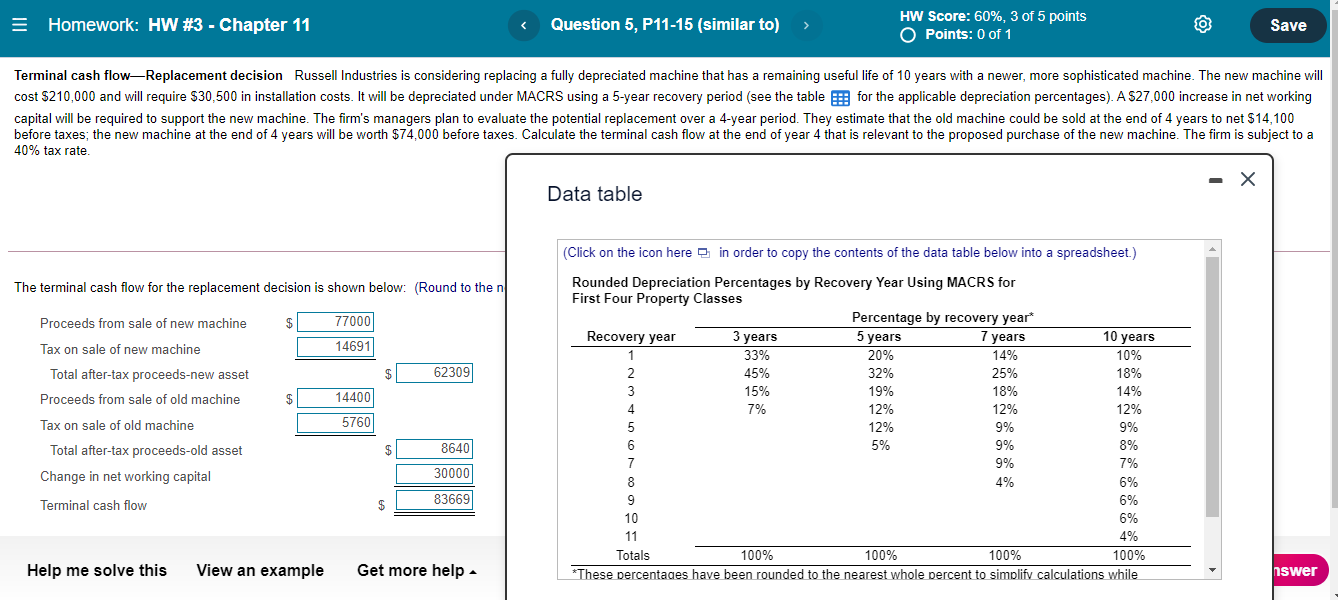The height and width of the screenshot is (600, 1338).
Task: Select the Question 5, P11-15 header
Action: pyautogui.click(x=664, y=24)
